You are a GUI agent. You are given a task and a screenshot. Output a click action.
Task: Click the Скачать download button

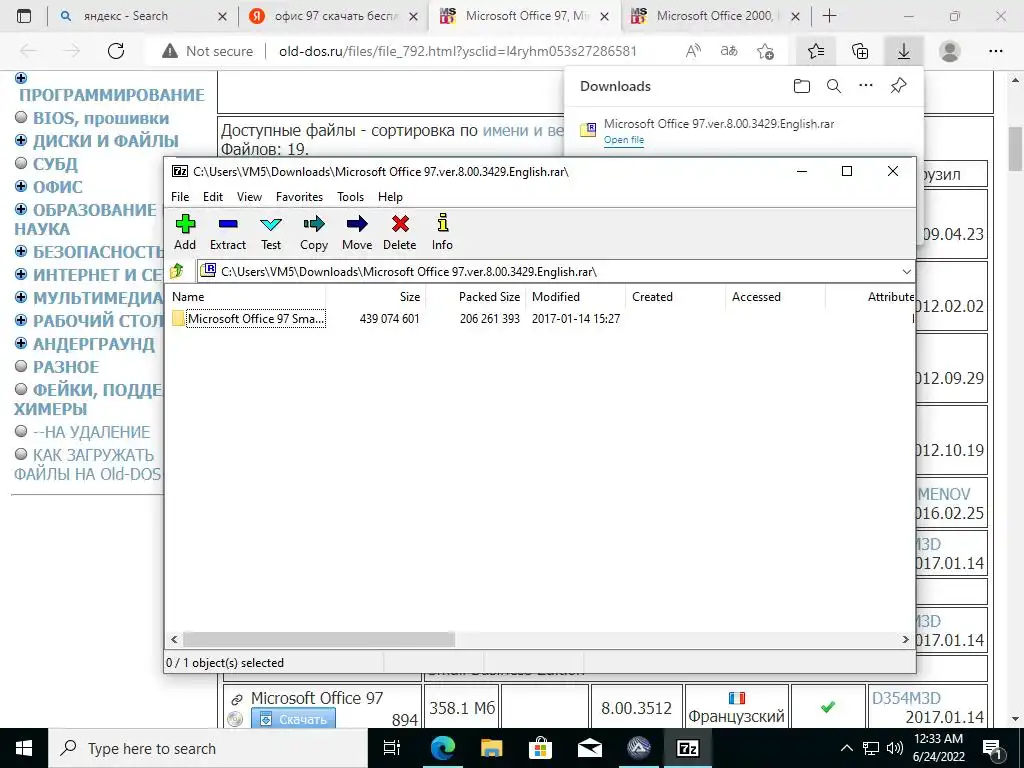click(x=293, y=719)
